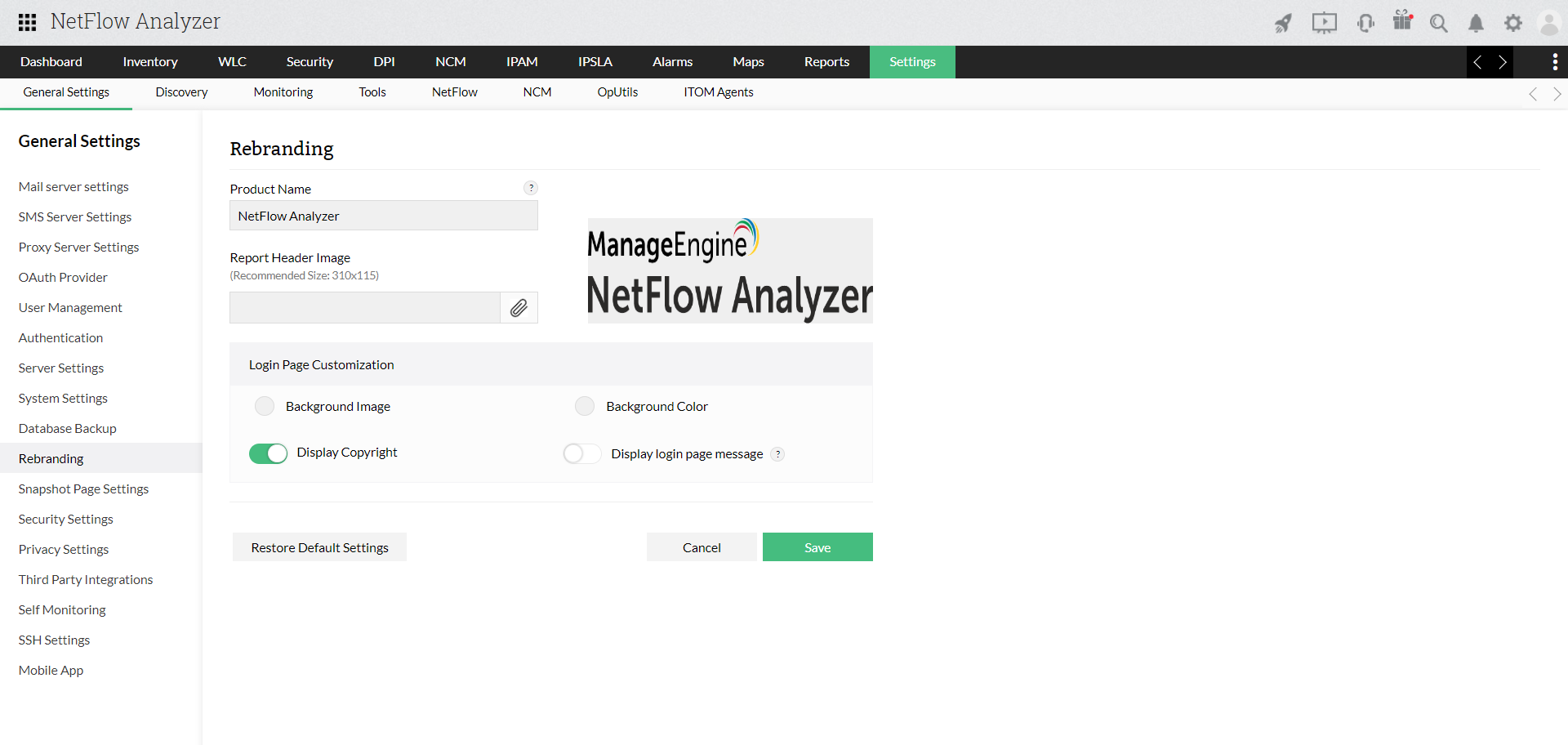
Task: Open the Maps tab
Action: 748,62
